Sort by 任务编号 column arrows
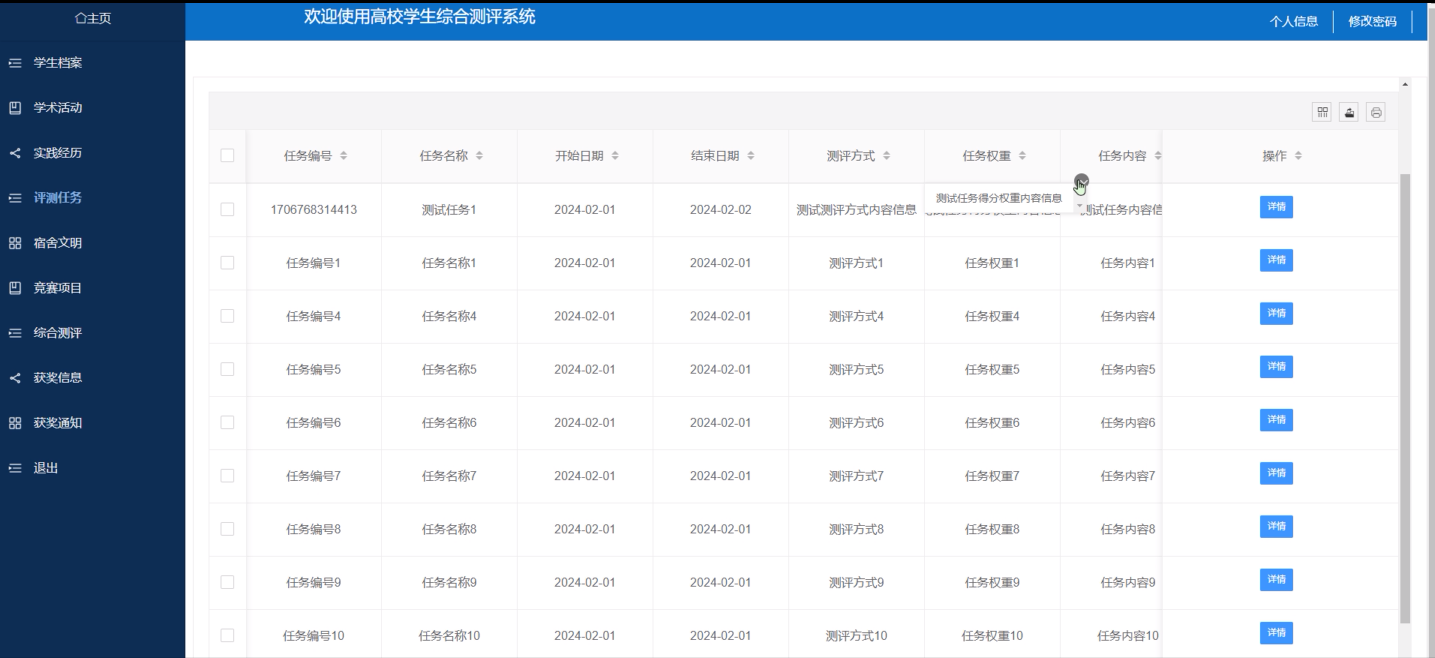 [x=344, y=156]
